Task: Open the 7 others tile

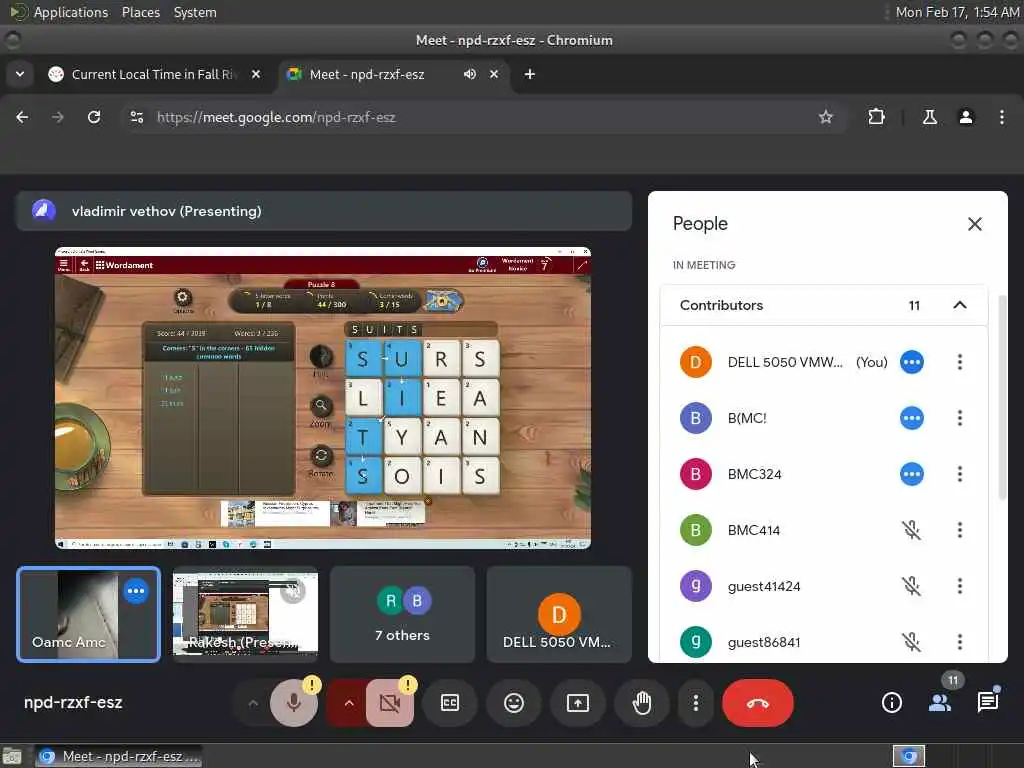Action: 402,615
